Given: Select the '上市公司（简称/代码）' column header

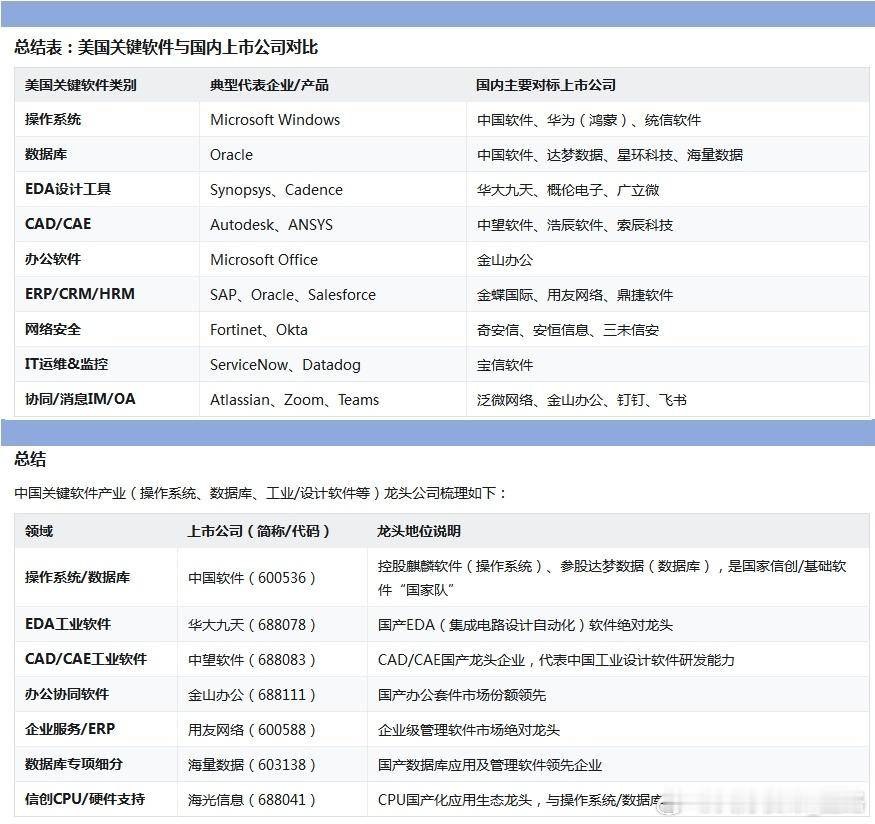Looking at the screenshot, I should (258, 531).
